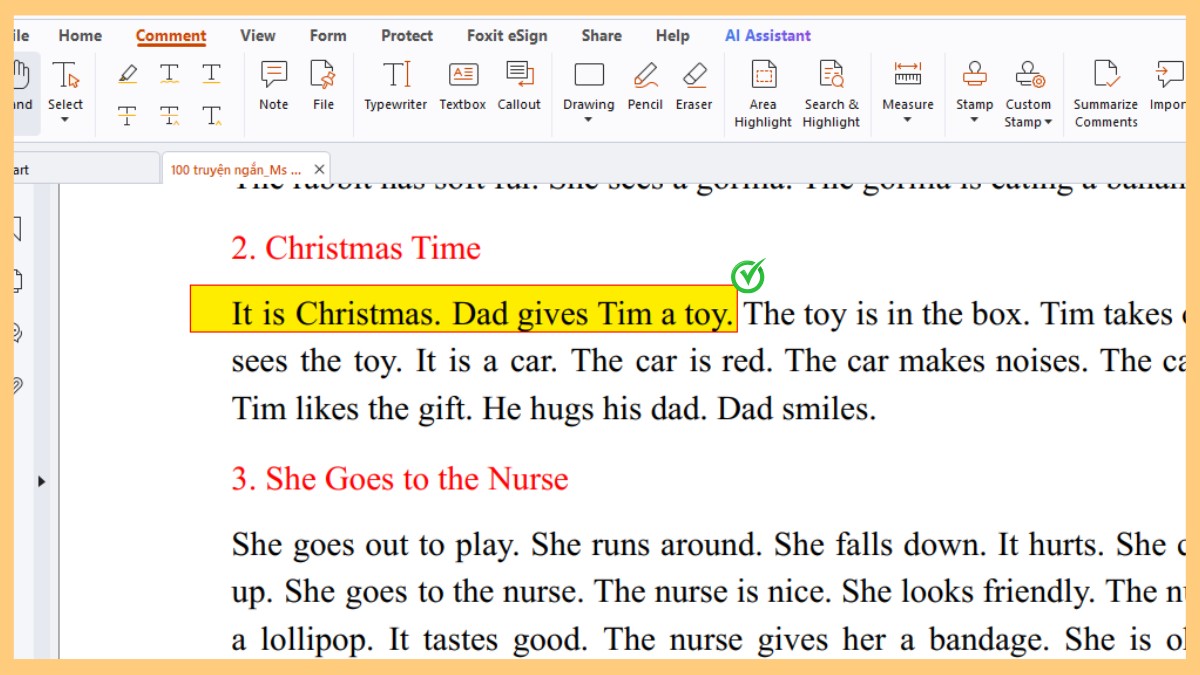Image resolution: width=1200 pixels, height=675 pixels.
Task: Add a Note comment
Action: [273, 85]
